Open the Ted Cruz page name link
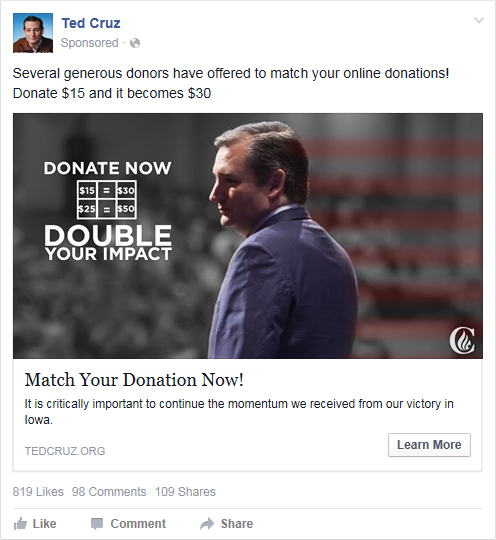This screenshot has height=540, width=496. pos(91,23)
